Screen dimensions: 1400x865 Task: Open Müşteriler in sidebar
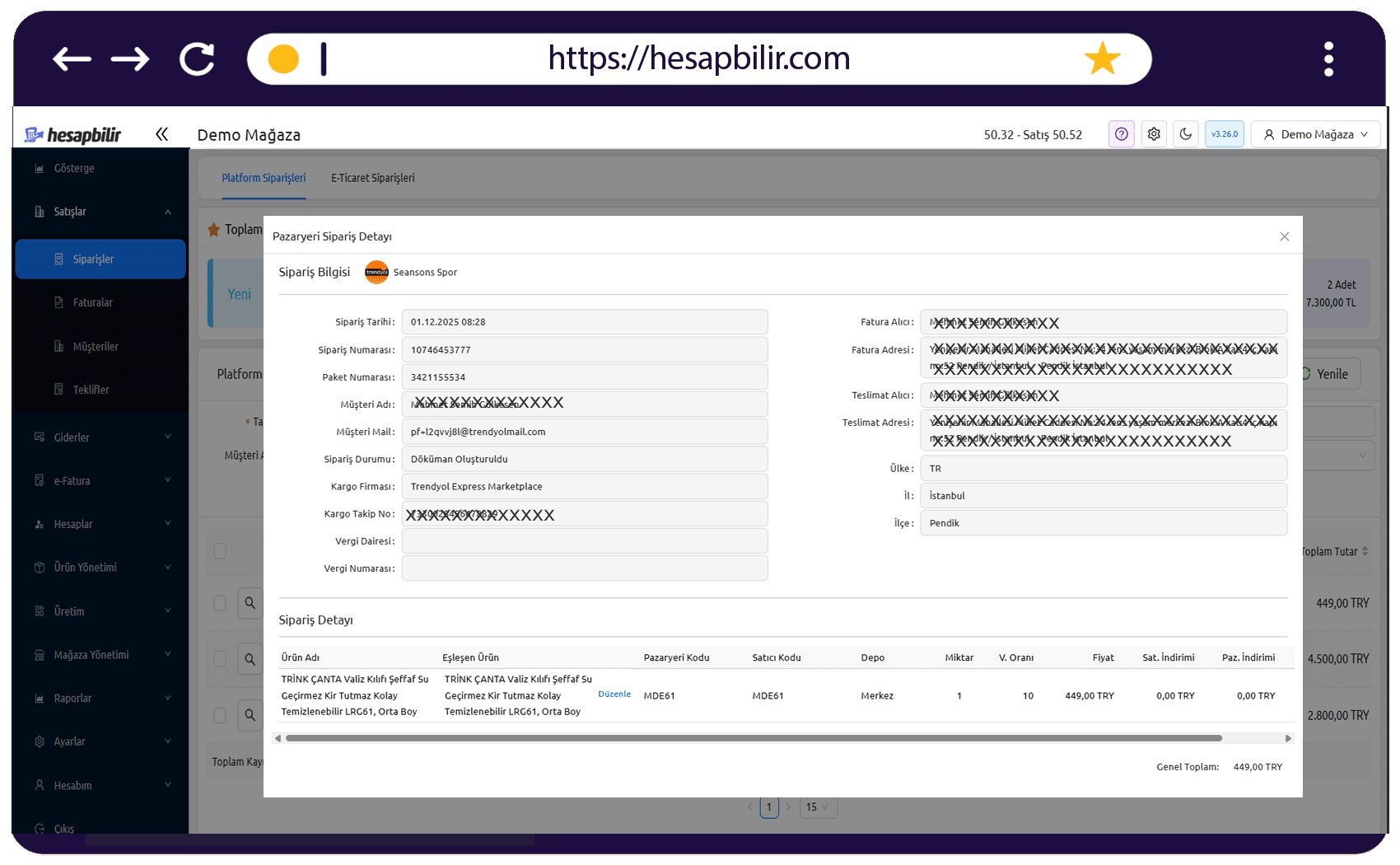point(100,346)
